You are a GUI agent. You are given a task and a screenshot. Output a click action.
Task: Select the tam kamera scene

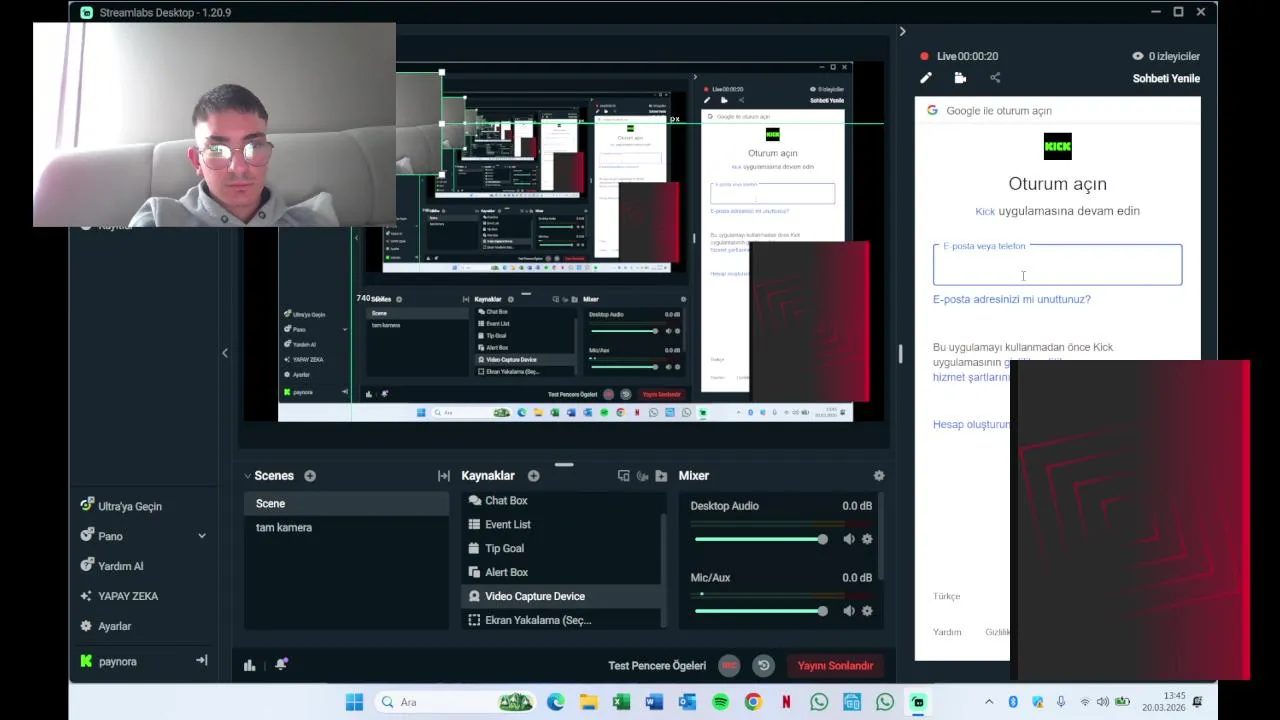pyautogui.click(x=346, y=527)
